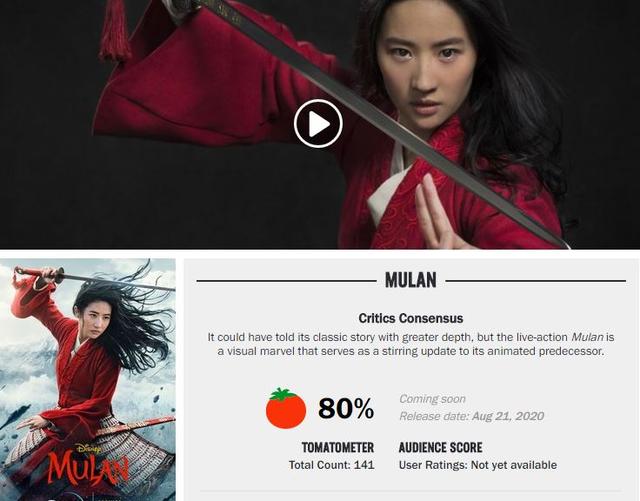Click the italic Mulan word in consensus
Viewport: 640px width, 501px height.
tap(587, 337)
